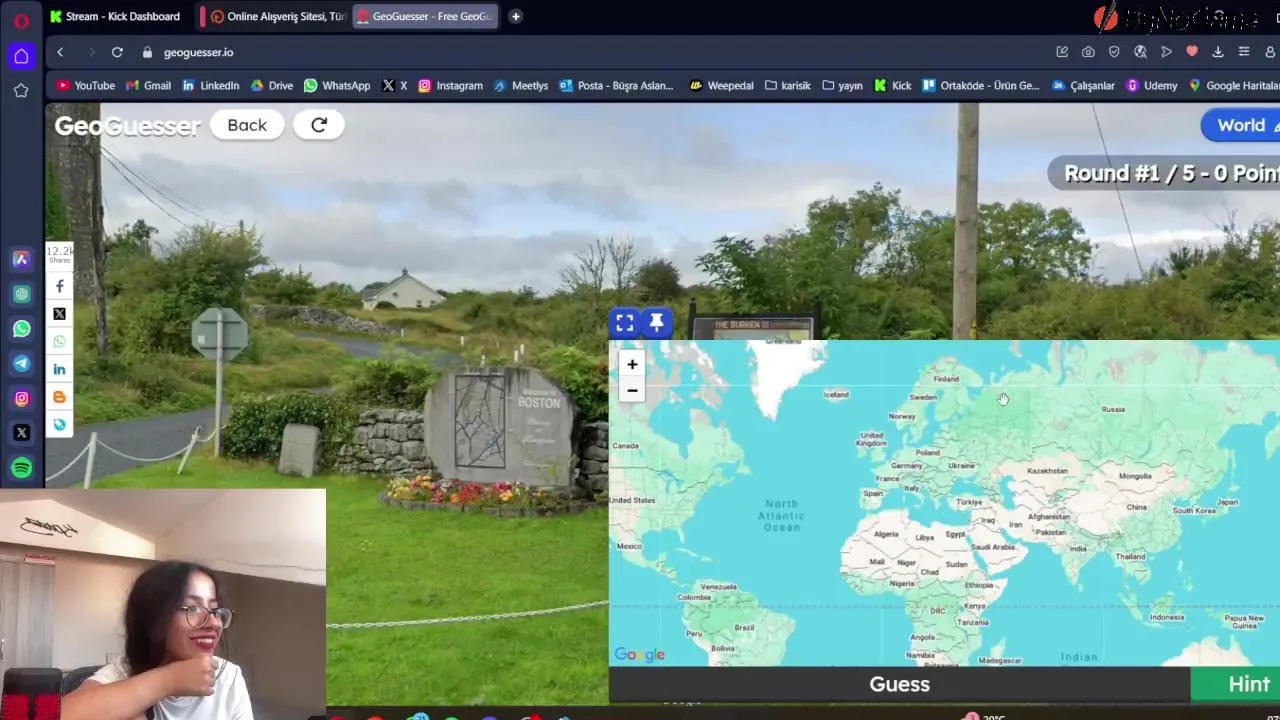Open the Ortaköde - Ürün Ge... bookmark
Screen dimensions: 1280x720
click(981, 86)
